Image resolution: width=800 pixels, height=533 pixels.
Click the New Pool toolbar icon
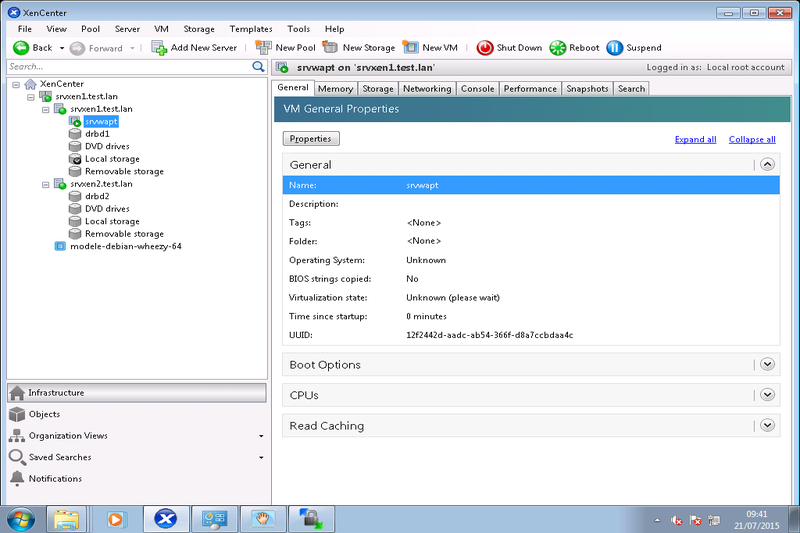tap(264, 47)
